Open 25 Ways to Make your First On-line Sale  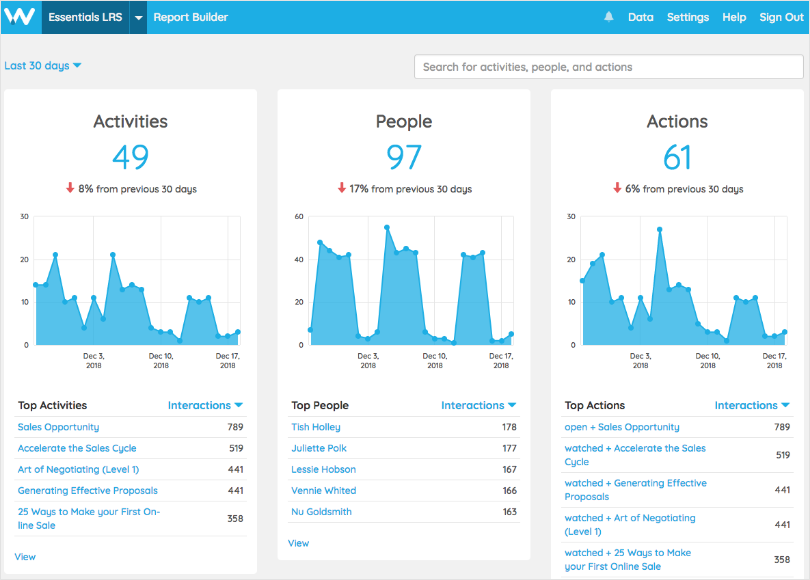click(89, 519)
